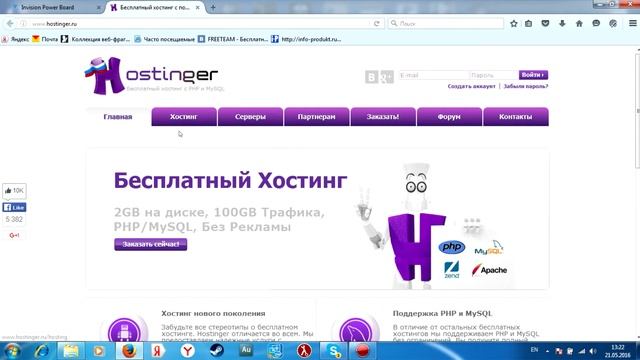Click the Google Plus login icon
640x360 pixels.
pos(387,77)
